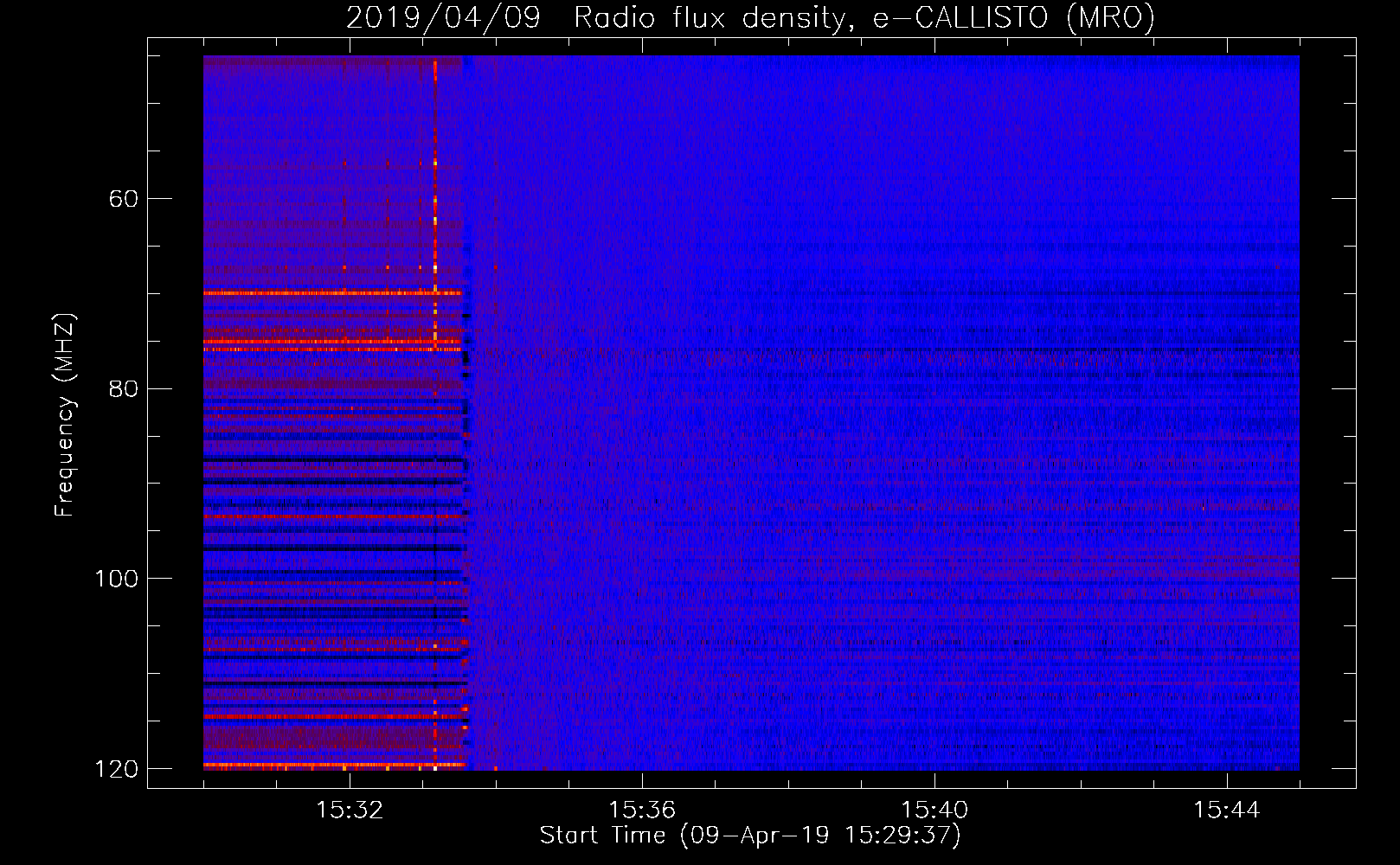Click the 80 frequency tick label
This screenshot has width=1400, height=865.
[x=124, y=388]
